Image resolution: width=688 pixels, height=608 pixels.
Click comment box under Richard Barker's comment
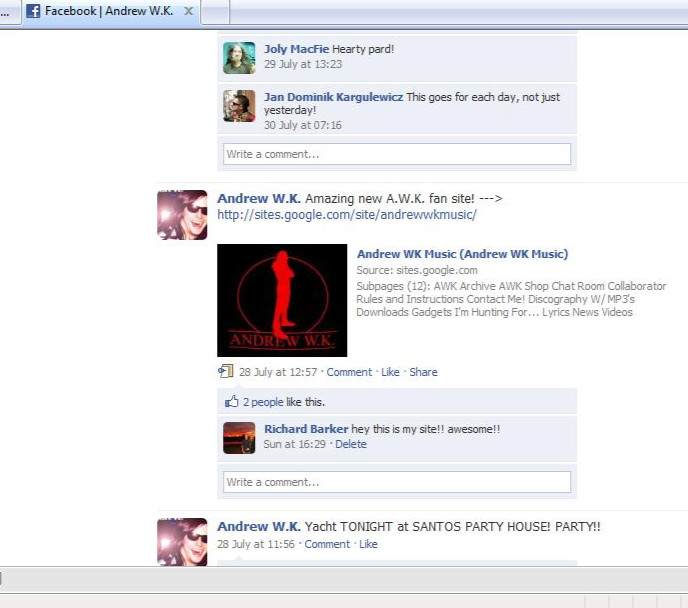[396, 482]
